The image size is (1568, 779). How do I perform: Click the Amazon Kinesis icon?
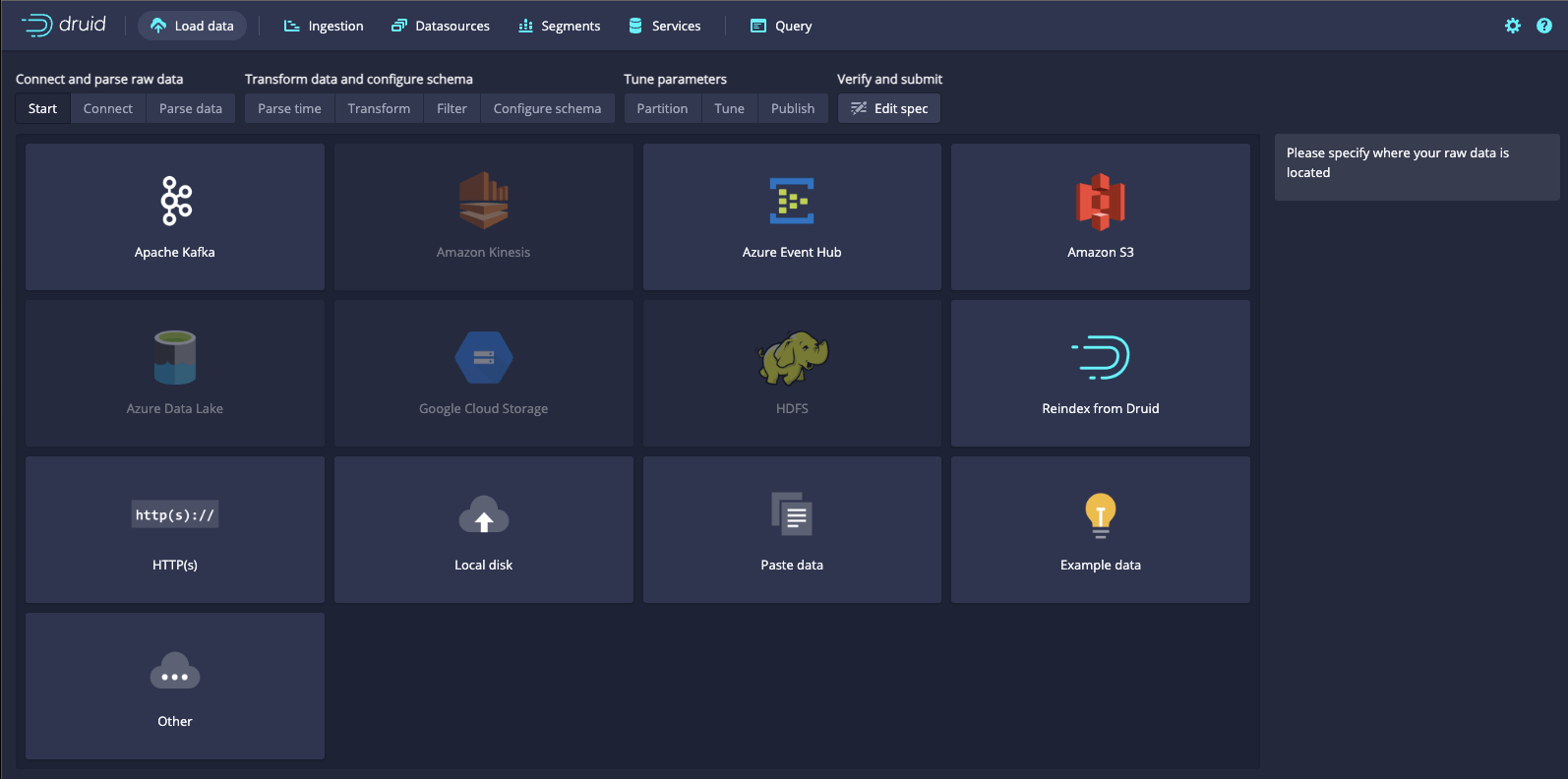pos(484,201)
